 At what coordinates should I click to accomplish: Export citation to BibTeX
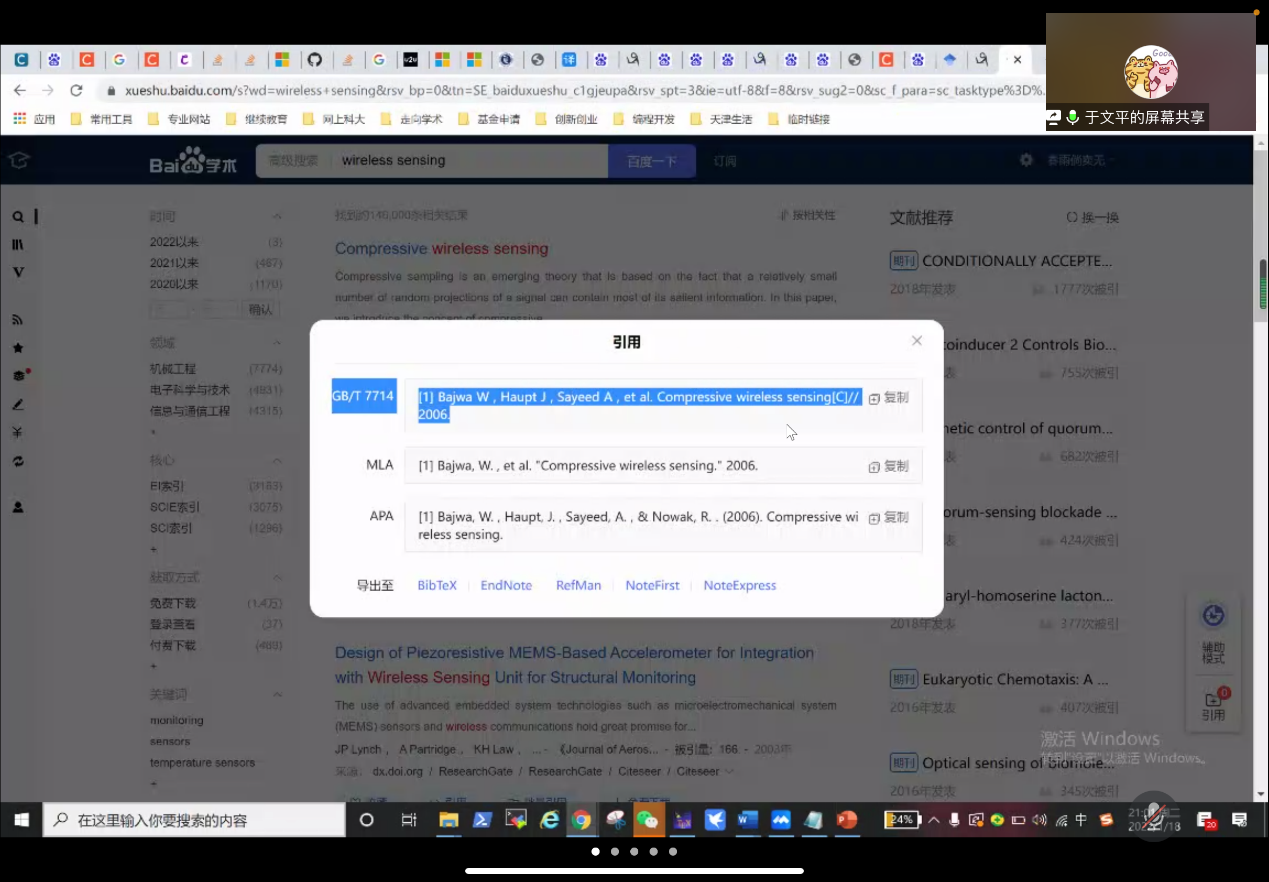coord(437,586)
